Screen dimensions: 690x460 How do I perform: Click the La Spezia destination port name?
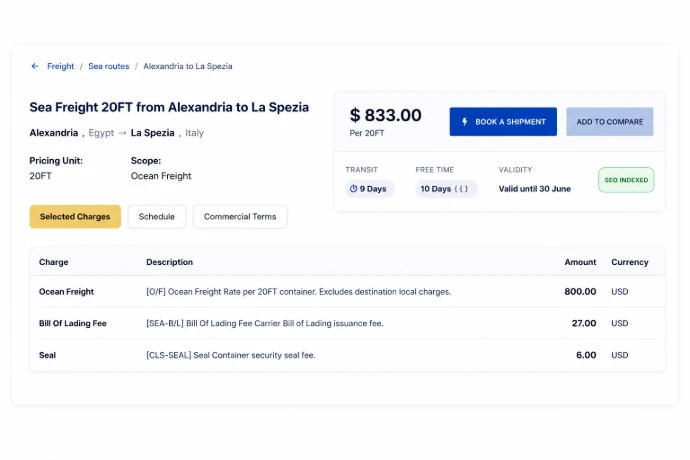tap(153, 133)
